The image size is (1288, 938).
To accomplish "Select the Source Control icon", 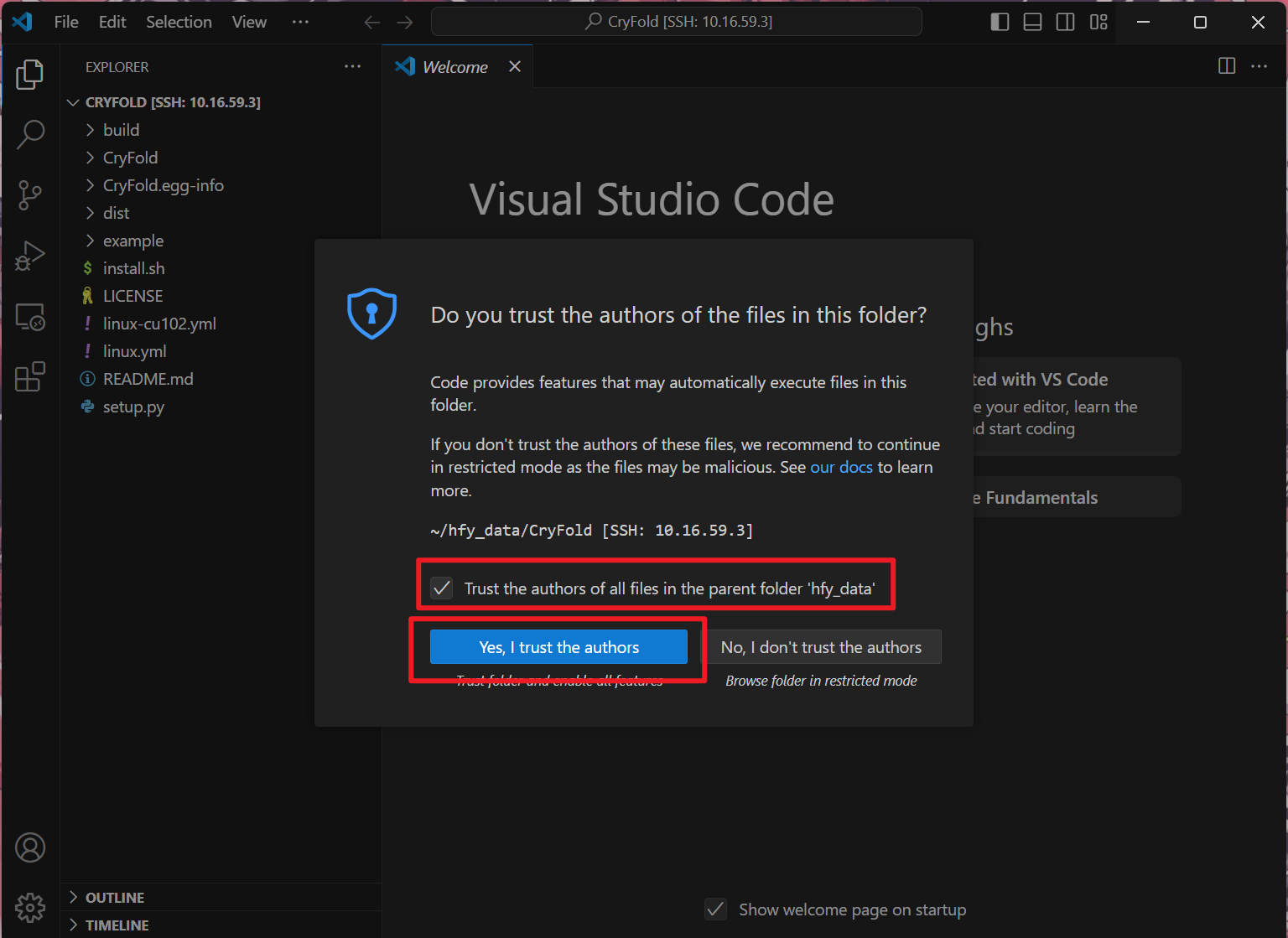I will pyautogui.click(x=30, y=194).
